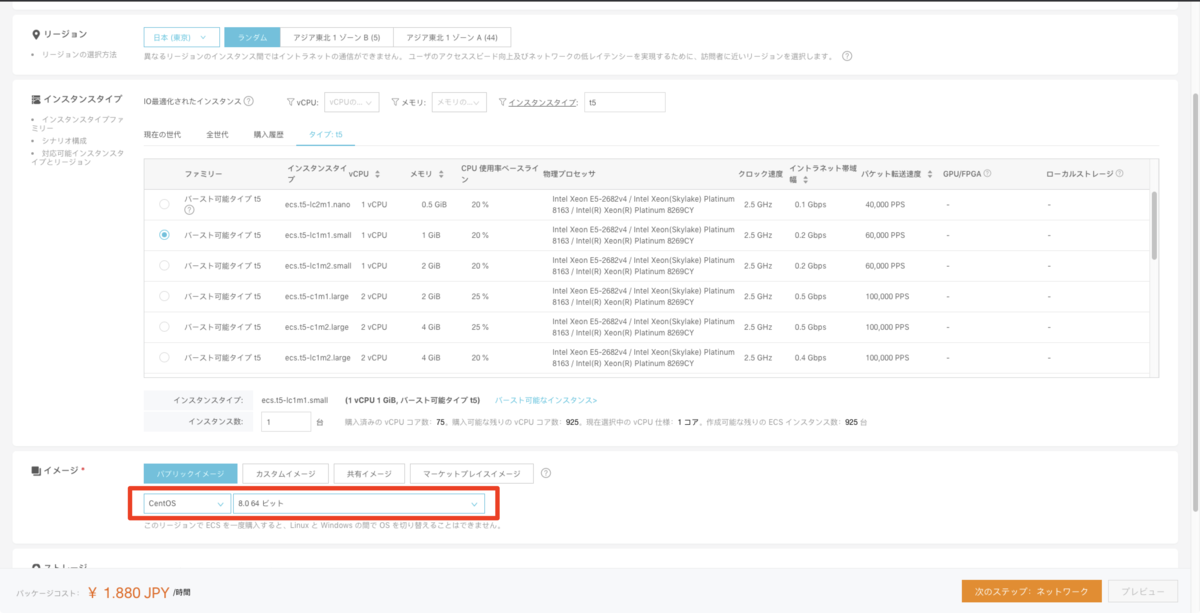Screen dimensions: 1200x613
Task: Choose パブリックイメージ image type
Action: (191, 474)
